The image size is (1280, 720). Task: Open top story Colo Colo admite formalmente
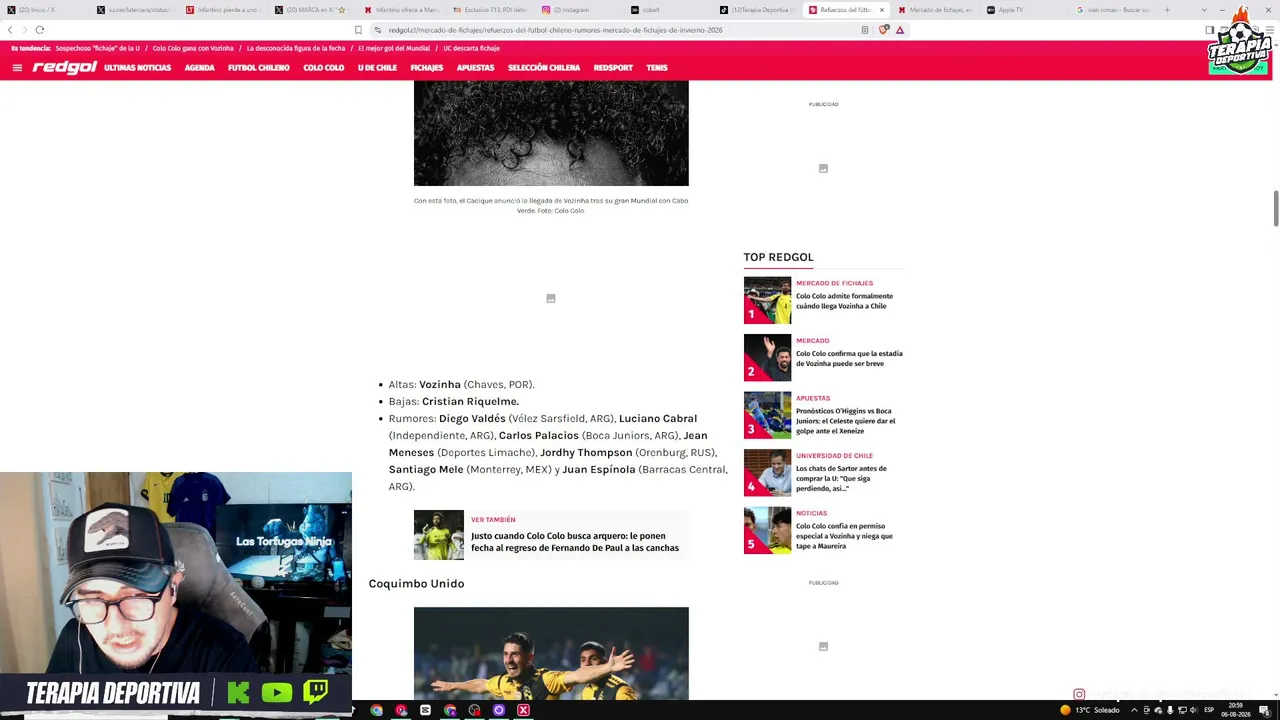click(x=844, y=301)
